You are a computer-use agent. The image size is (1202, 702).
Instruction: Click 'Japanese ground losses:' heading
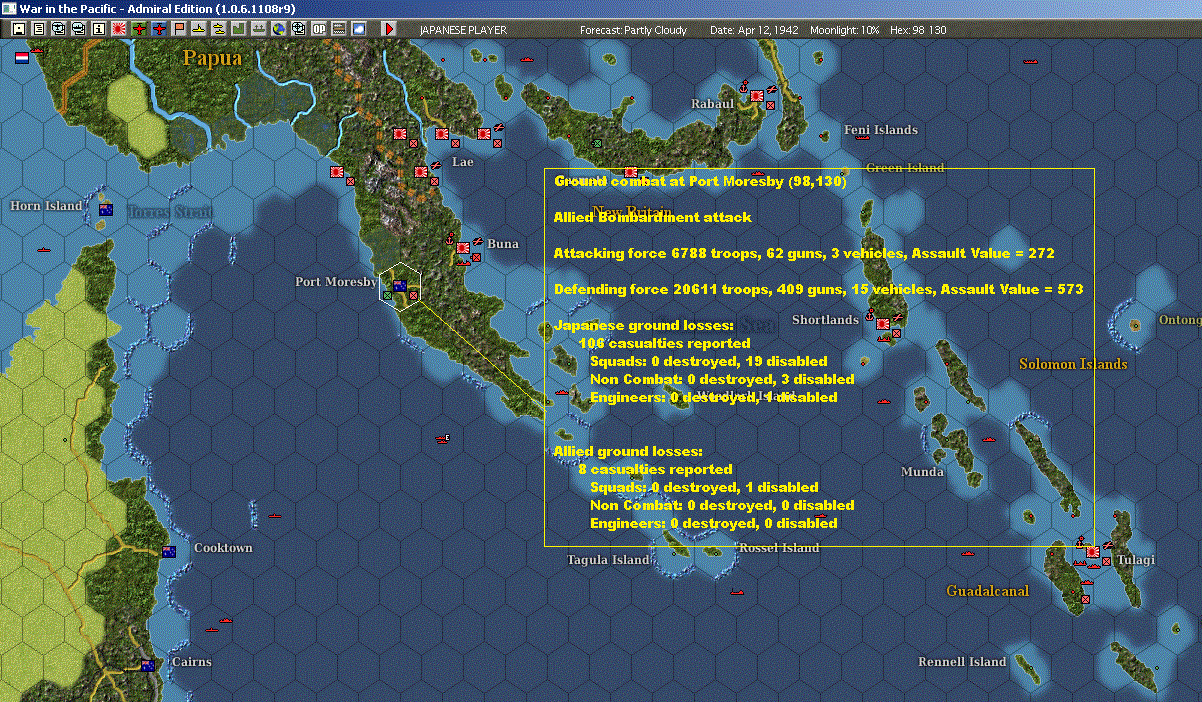tap(644, 325)
